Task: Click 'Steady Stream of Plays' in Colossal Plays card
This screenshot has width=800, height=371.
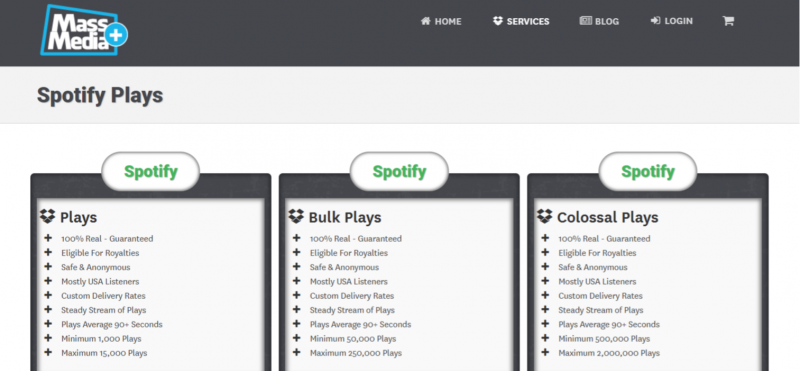Action: click(x=601, y=310)
